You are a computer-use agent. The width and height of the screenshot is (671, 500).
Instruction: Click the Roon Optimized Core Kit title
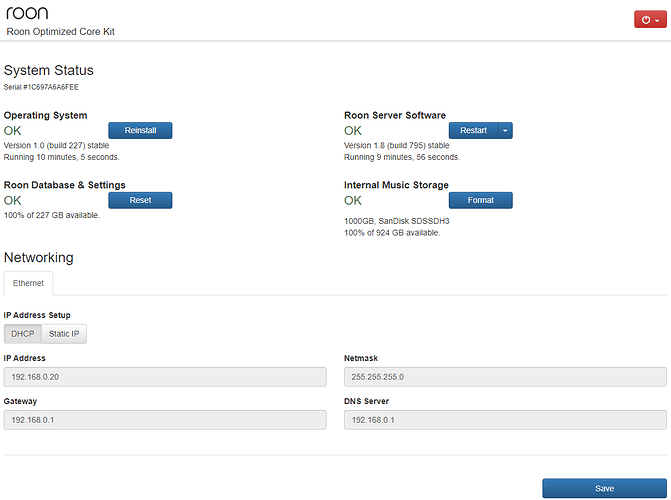(x=60, y=32)
